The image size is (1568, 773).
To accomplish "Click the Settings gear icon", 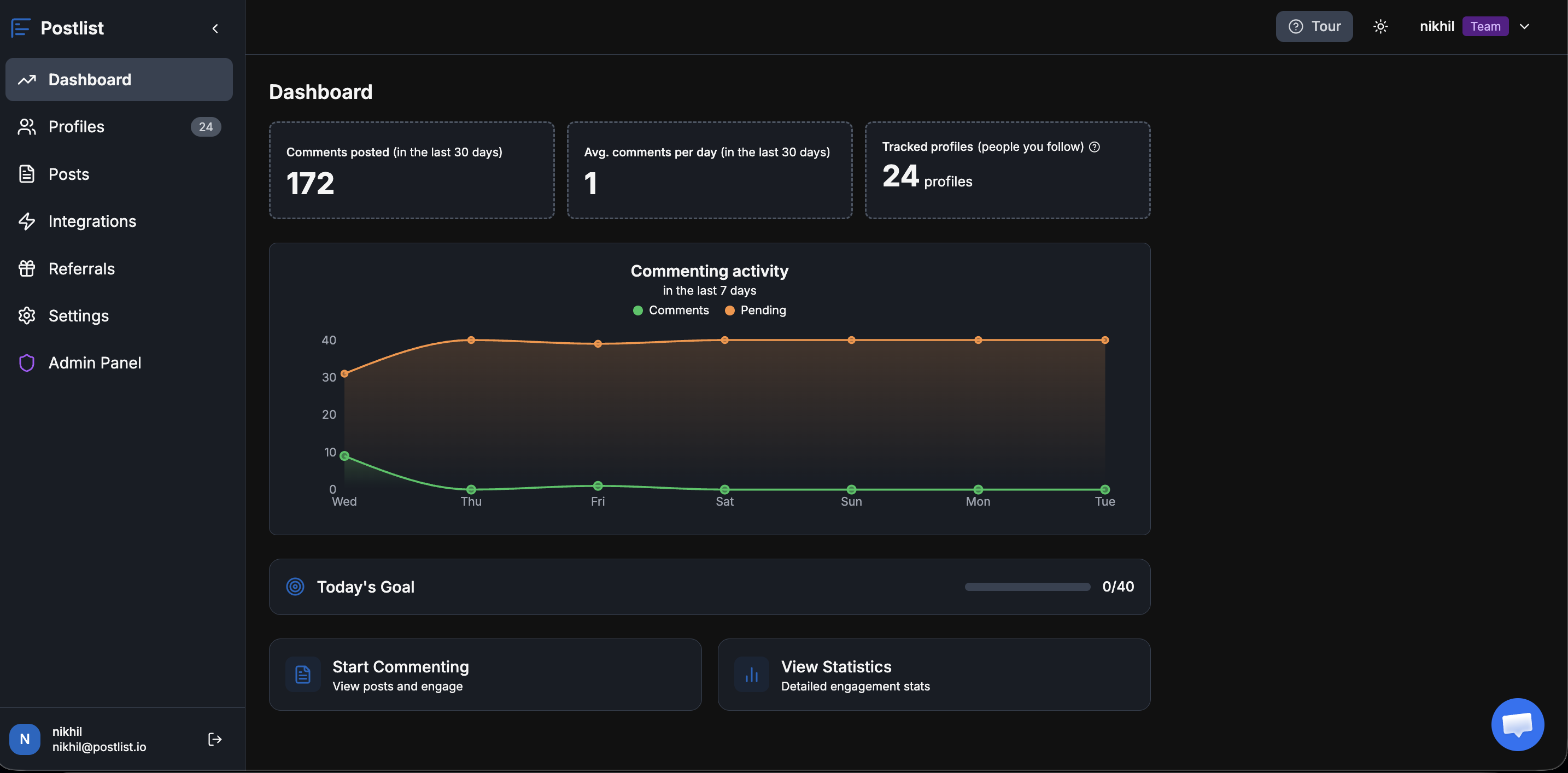I will (x=26, y=315).
